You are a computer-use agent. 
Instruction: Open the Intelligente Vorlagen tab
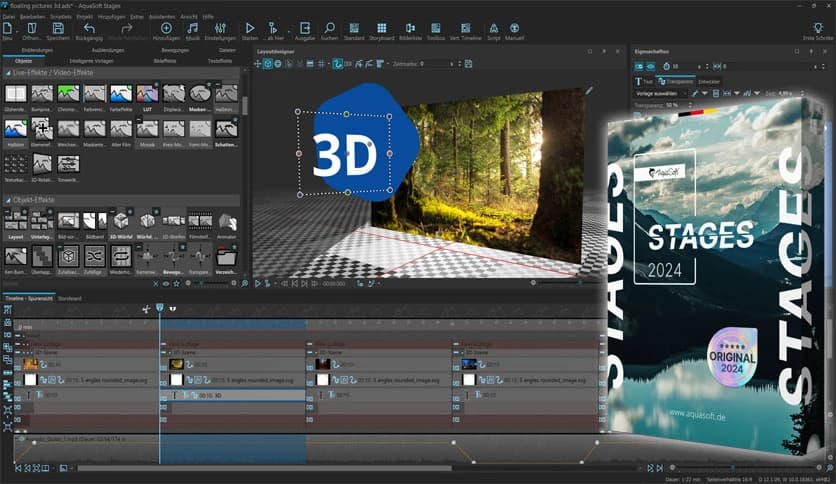click(x=91, y=61)
